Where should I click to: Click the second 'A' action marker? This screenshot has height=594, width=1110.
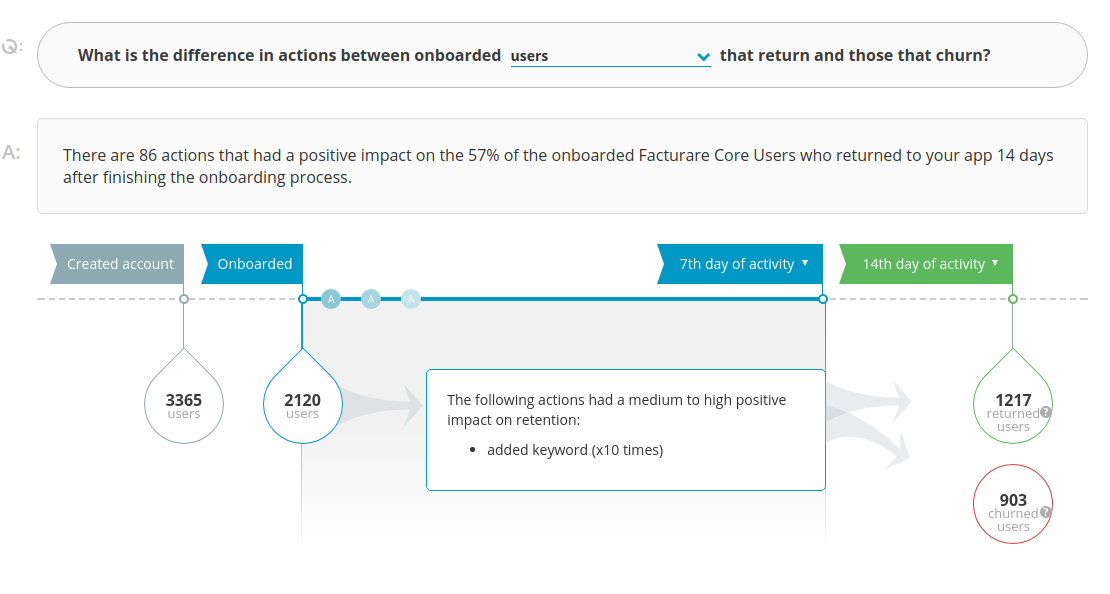coord(371,299)
